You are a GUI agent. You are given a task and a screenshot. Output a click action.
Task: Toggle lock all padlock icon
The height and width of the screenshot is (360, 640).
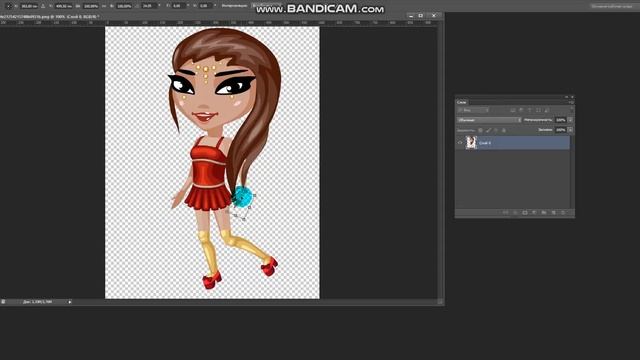tap(504, 130)
